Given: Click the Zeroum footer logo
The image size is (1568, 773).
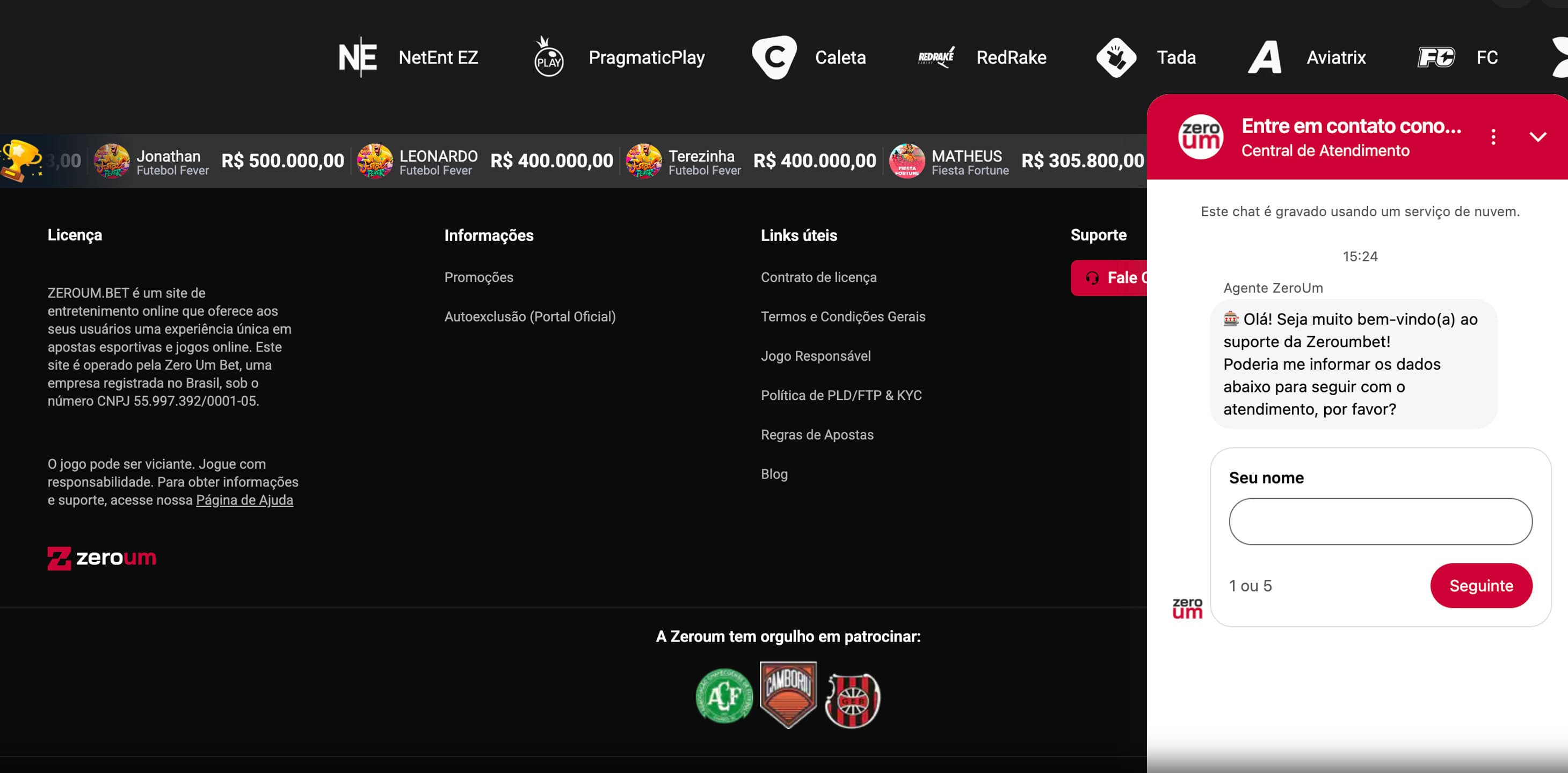Looking at the screenshot, I should tap(101, 558).
